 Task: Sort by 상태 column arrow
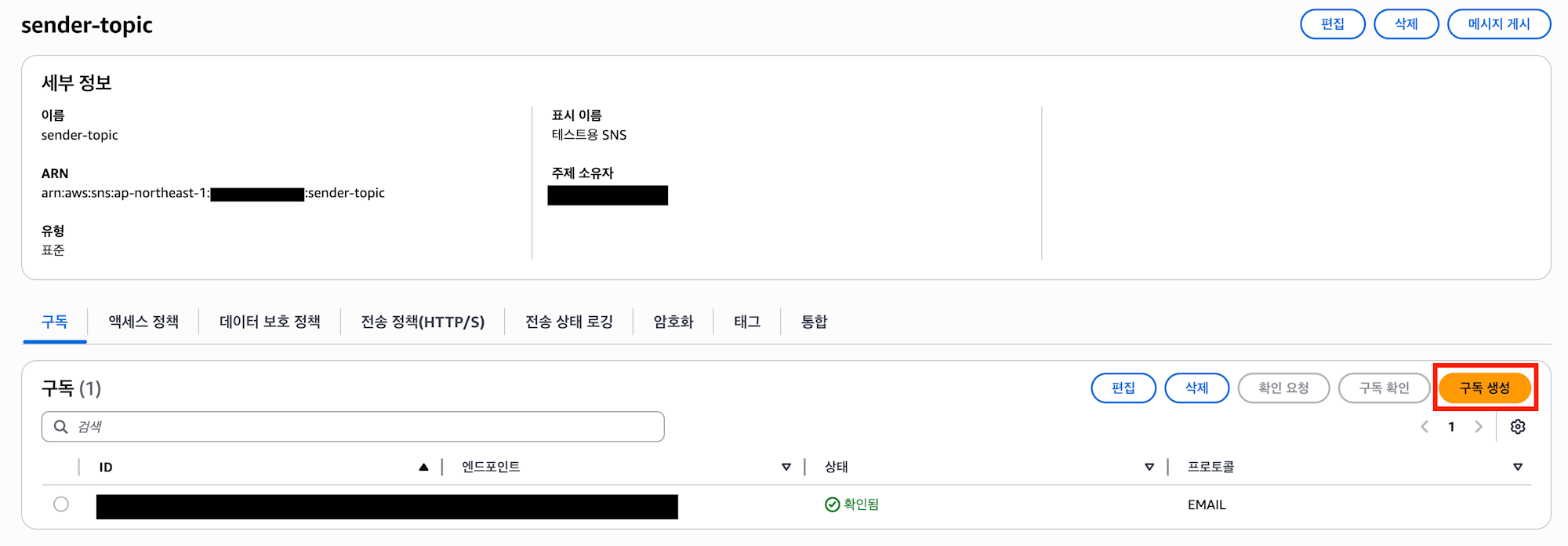[x=1149, y=467]
